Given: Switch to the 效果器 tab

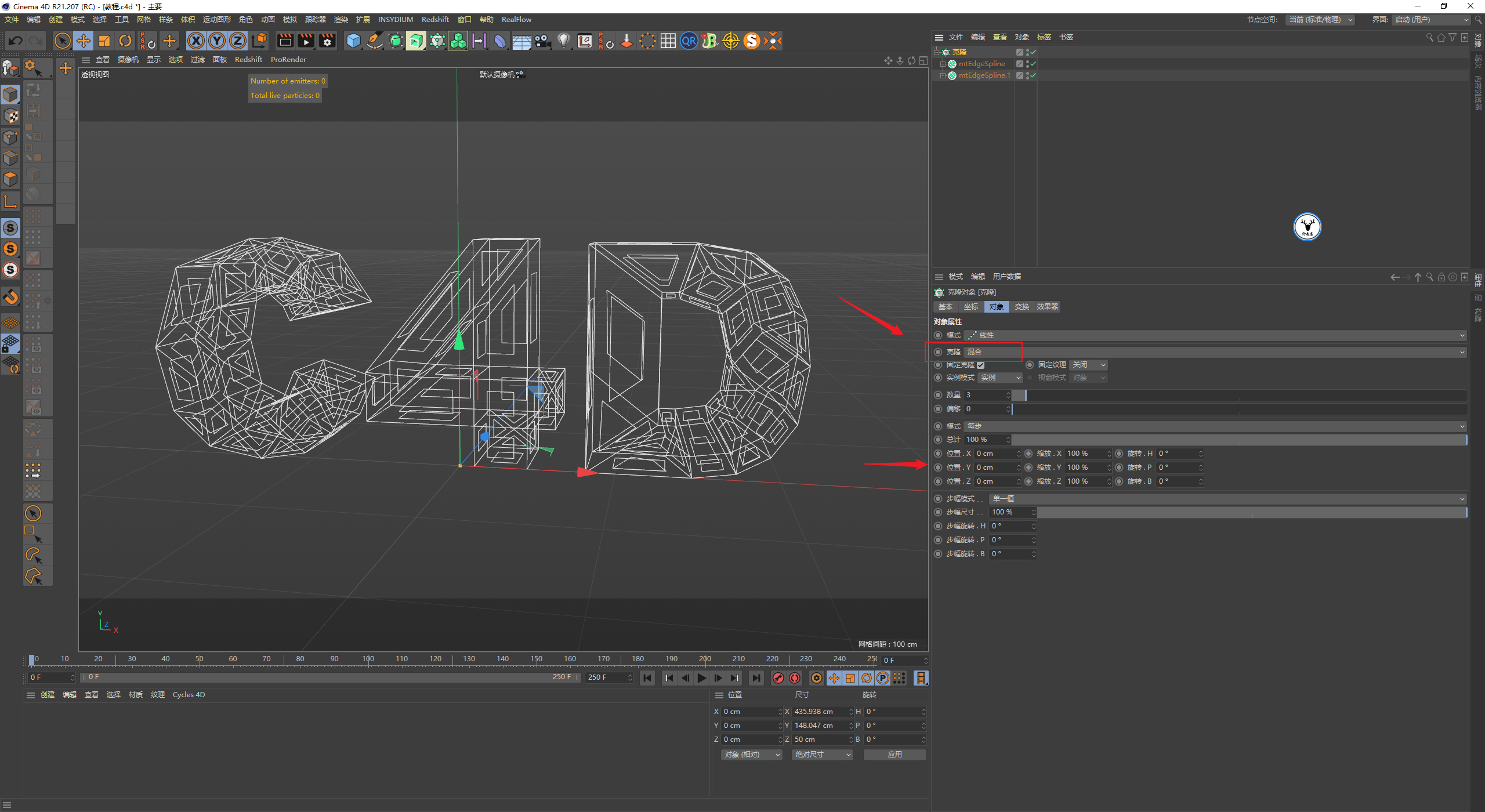Looking at the screenshot, I should coord(1047,307).
